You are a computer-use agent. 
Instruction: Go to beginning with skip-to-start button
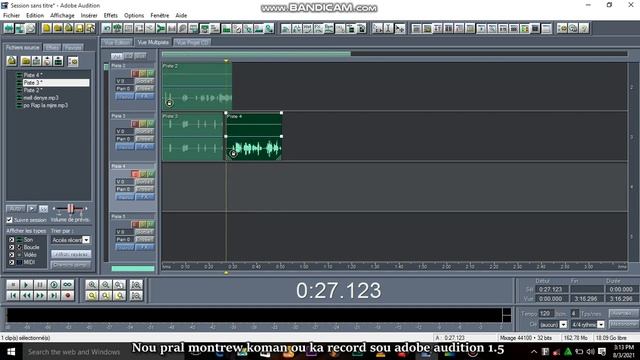point(13,296)
